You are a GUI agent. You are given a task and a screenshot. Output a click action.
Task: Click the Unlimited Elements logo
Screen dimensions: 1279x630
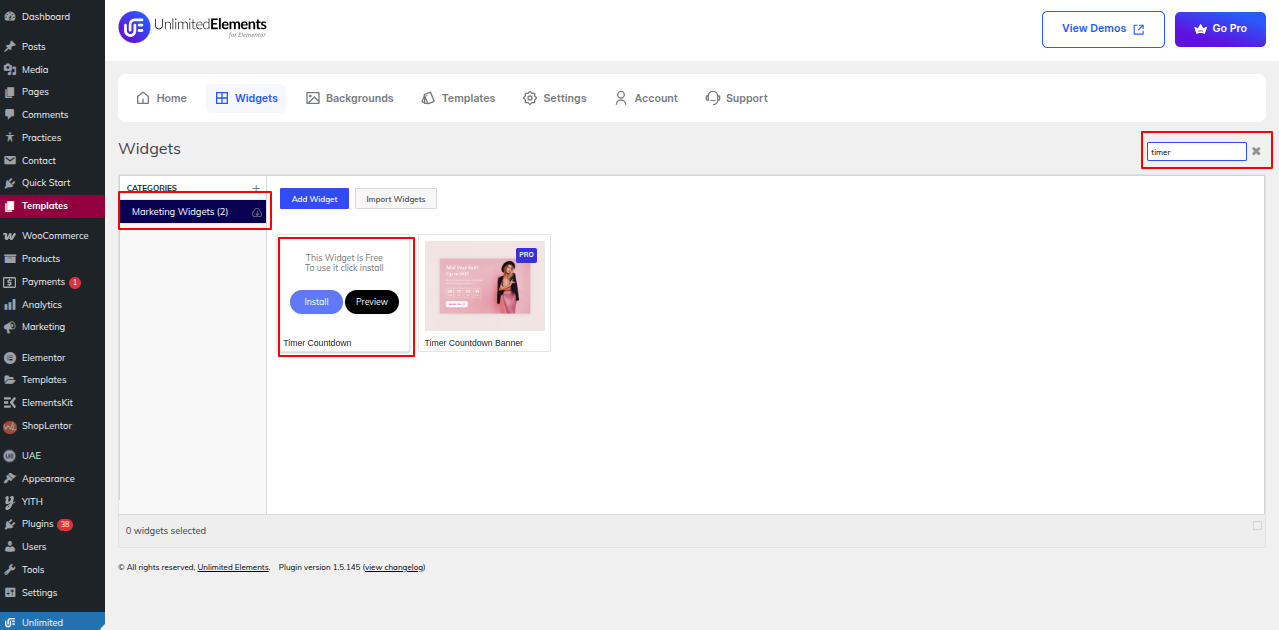tap(193, 27)
